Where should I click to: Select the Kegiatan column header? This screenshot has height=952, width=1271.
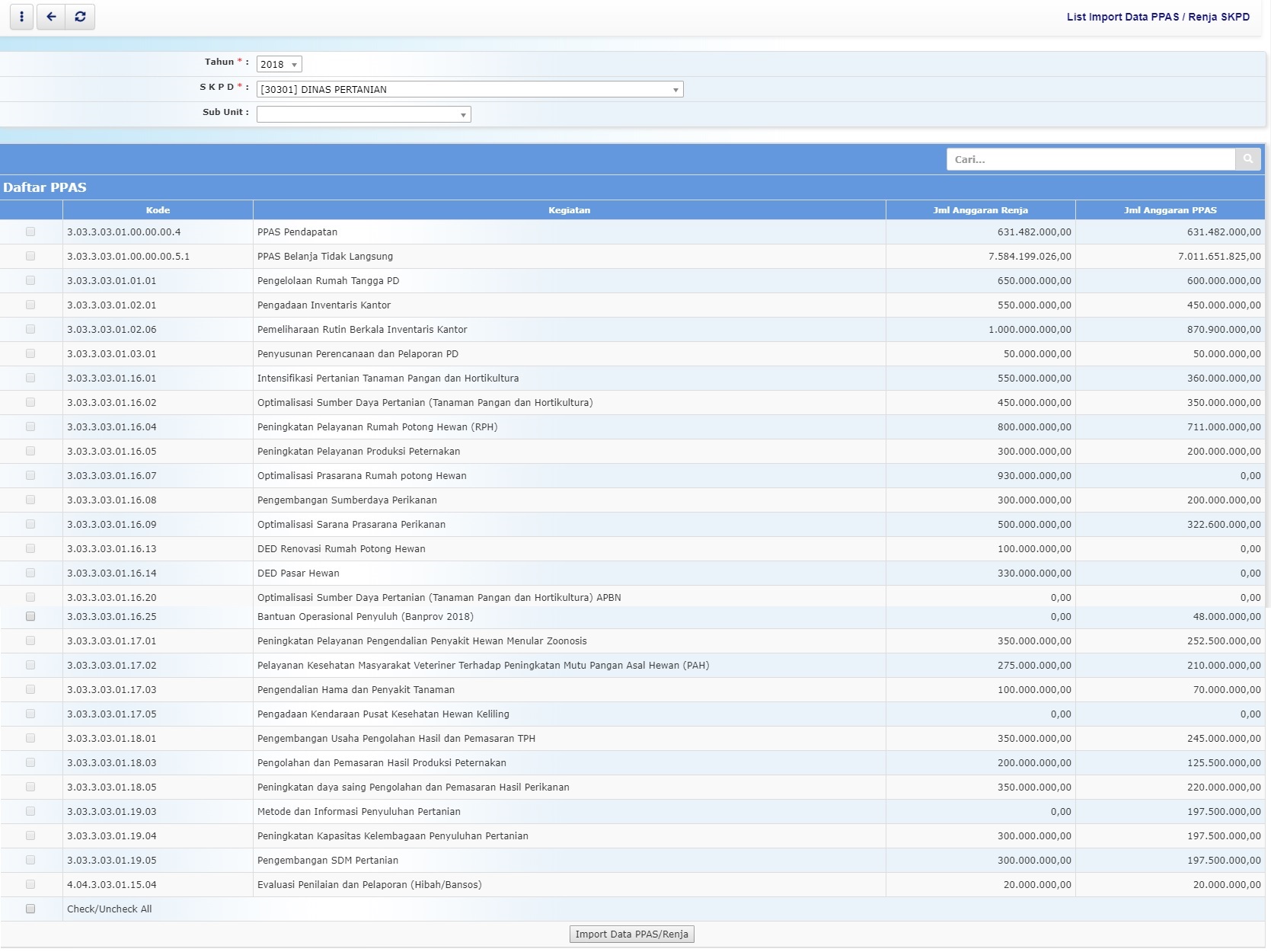pos(569,209)
